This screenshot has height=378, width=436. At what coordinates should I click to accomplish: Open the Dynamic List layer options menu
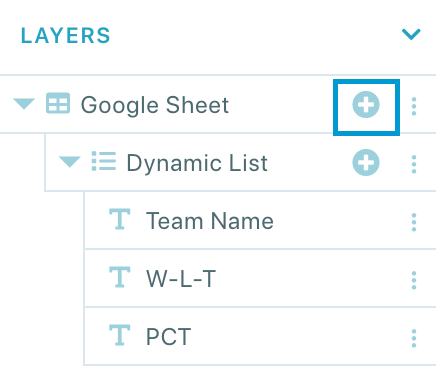[x=414, y=164]
